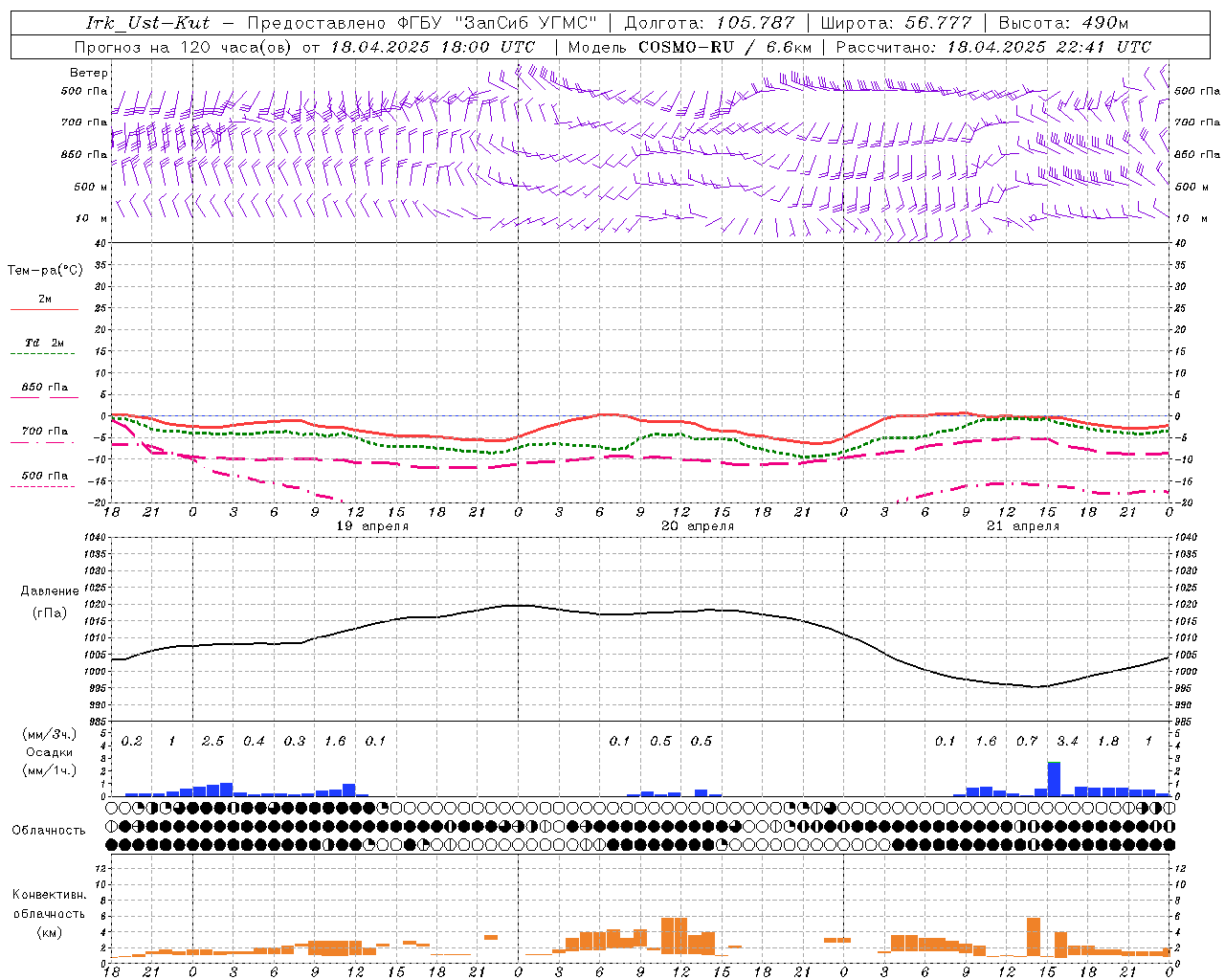Image resolution: width=1225 pixels, height=980 pixels.
Task: Click the longitude value 105.787
Action: (x=755, y=23)
